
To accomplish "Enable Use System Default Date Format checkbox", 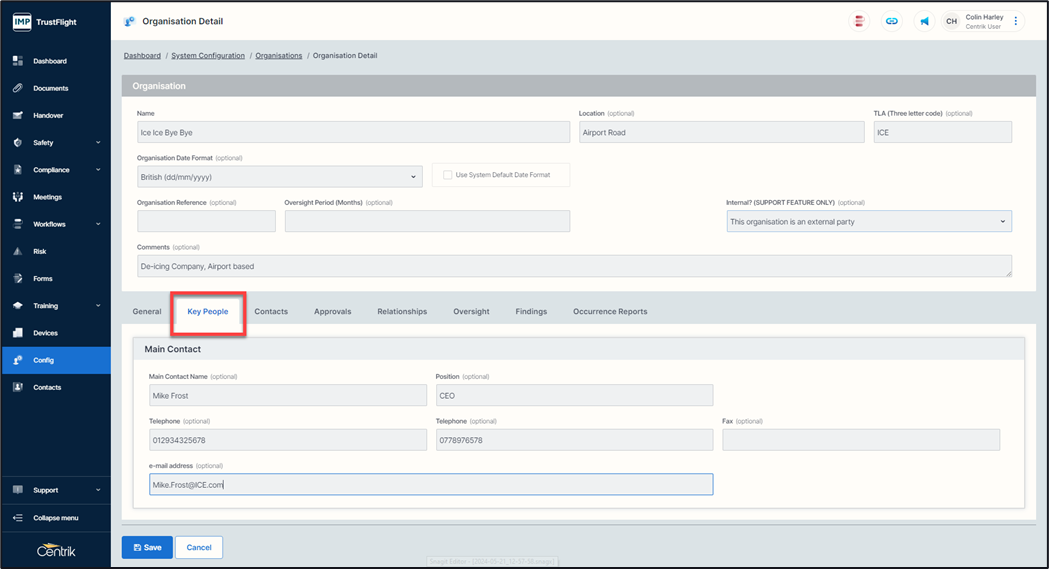I will pyautogui.click(x=448, y=175).
